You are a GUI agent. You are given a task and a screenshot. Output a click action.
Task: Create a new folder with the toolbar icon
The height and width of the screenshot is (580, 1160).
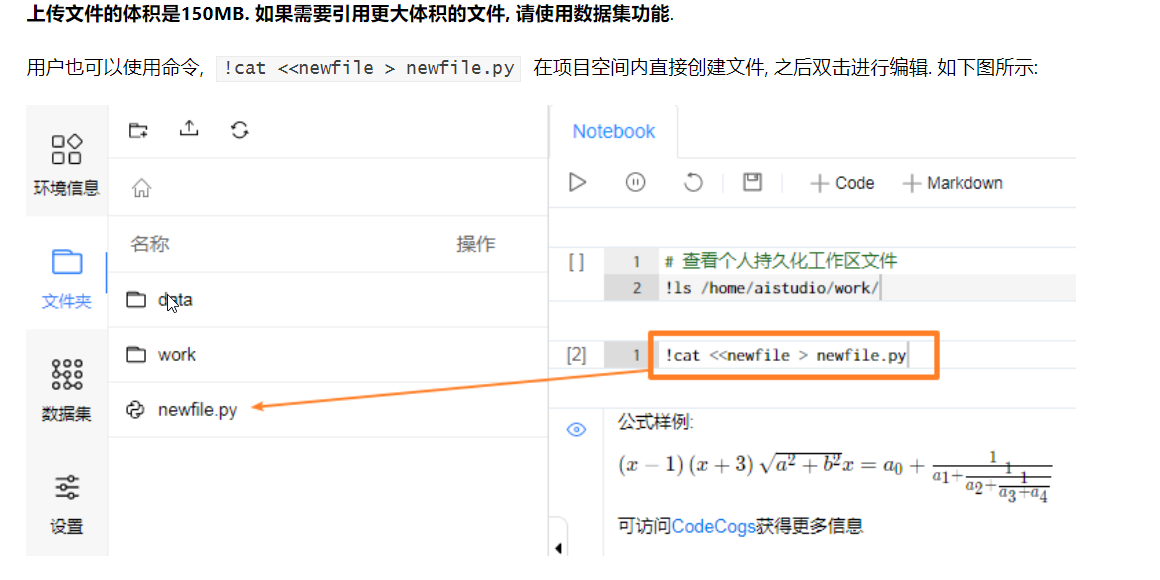pos(138,129)
